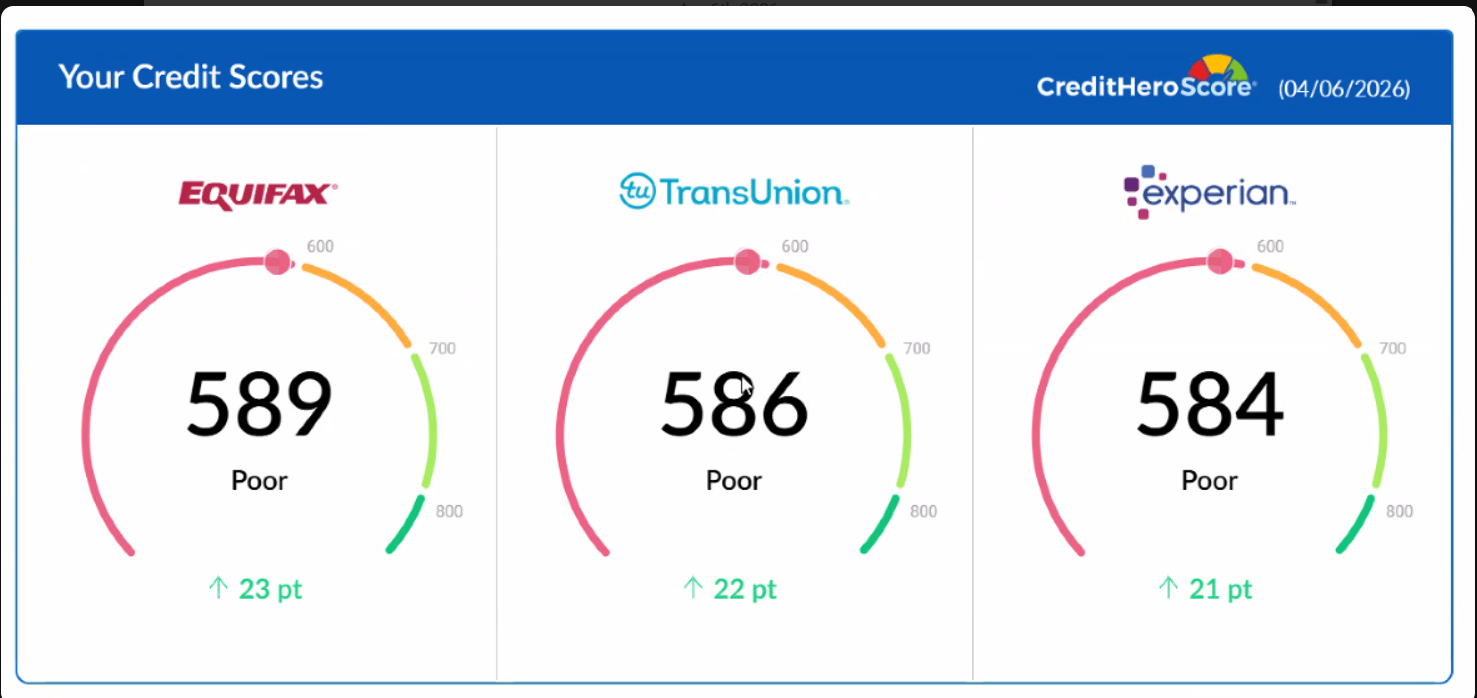Click the '23 pt' change value
This screenshot has height=698, width=1477.
pyautogui.click(x=270, y=590)
